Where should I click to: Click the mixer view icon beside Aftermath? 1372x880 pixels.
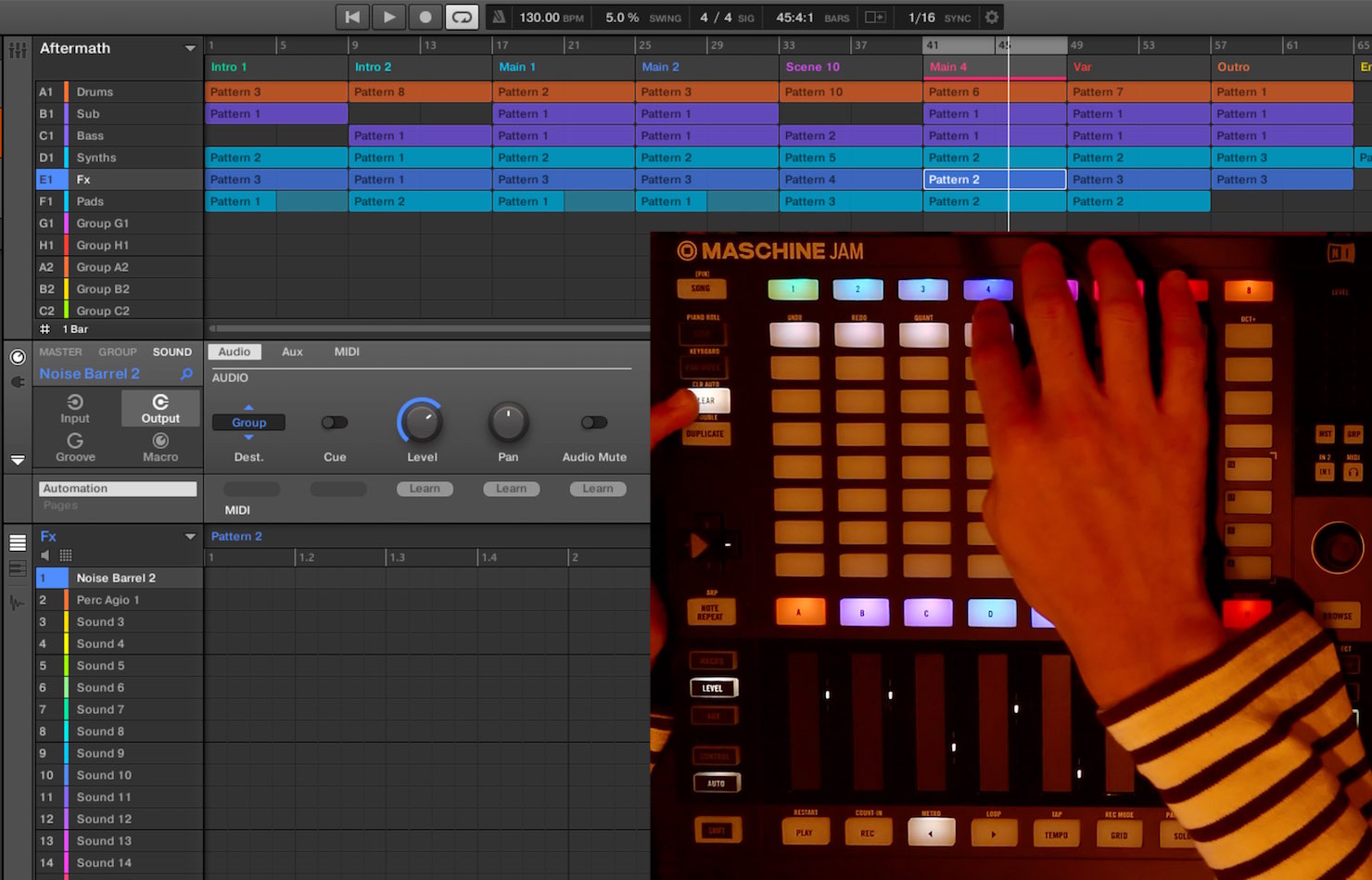point(18,49)
